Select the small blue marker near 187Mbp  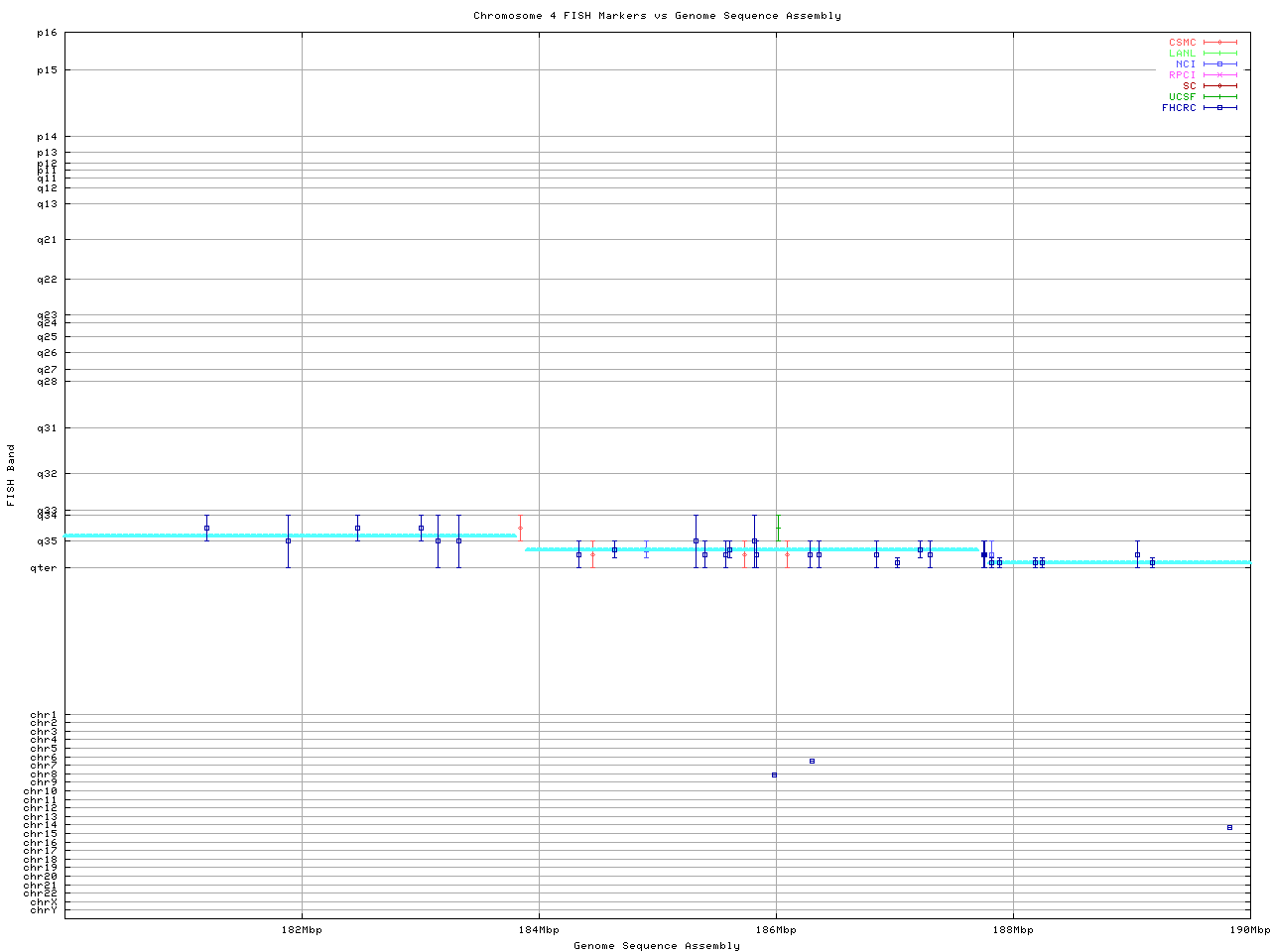[897, 562]
